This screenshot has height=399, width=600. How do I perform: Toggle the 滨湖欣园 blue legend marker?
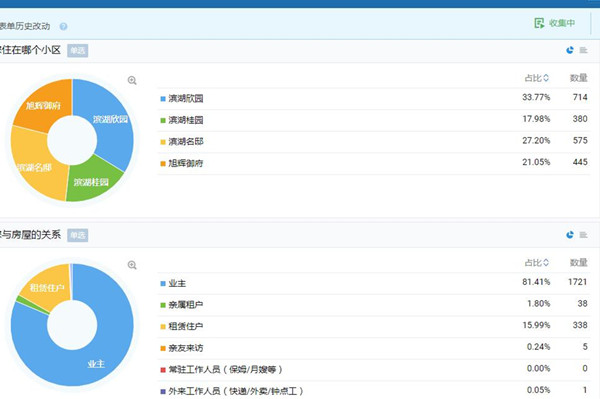pyautogui.click(x=163, y=99)
